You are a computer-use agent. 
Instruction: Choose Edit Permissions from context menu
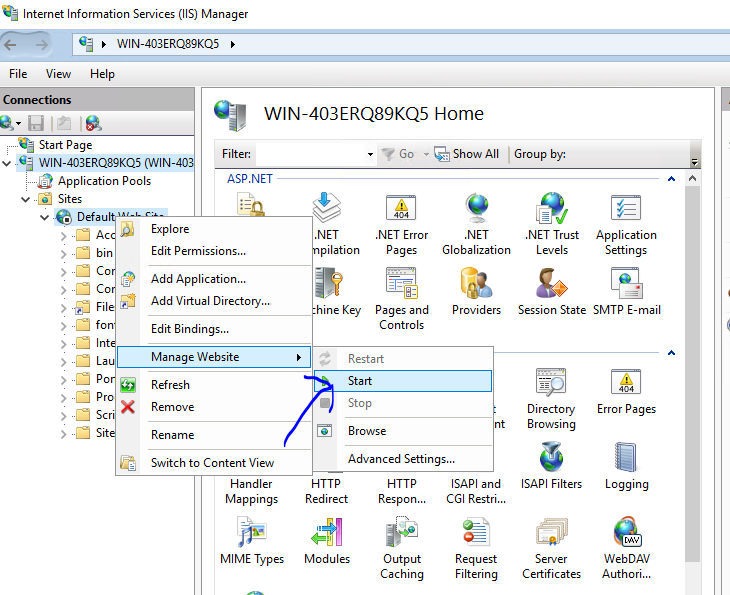(x=214, y=251)
